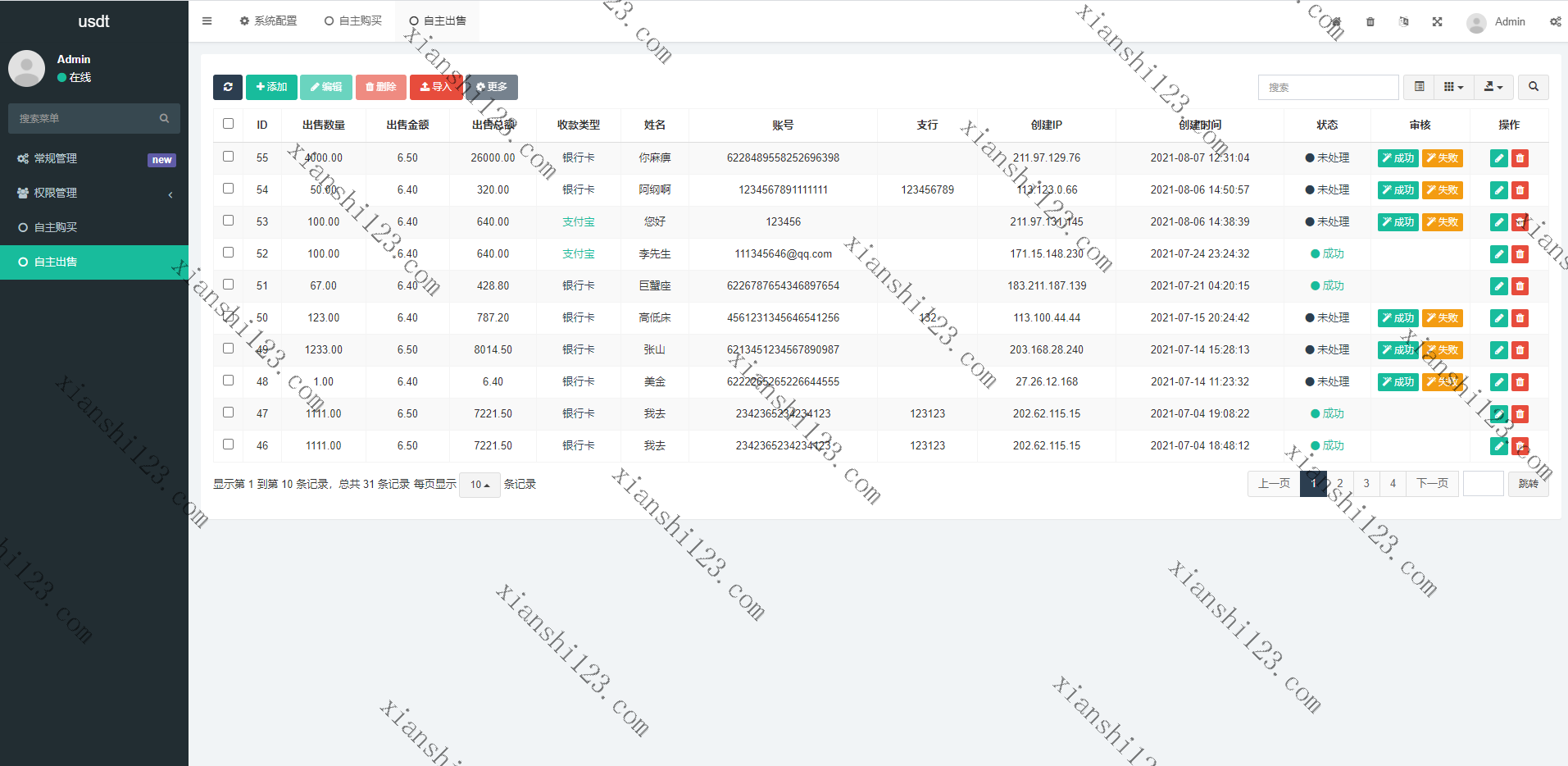Click the red delete icon for ID 49

[1520, 350]
